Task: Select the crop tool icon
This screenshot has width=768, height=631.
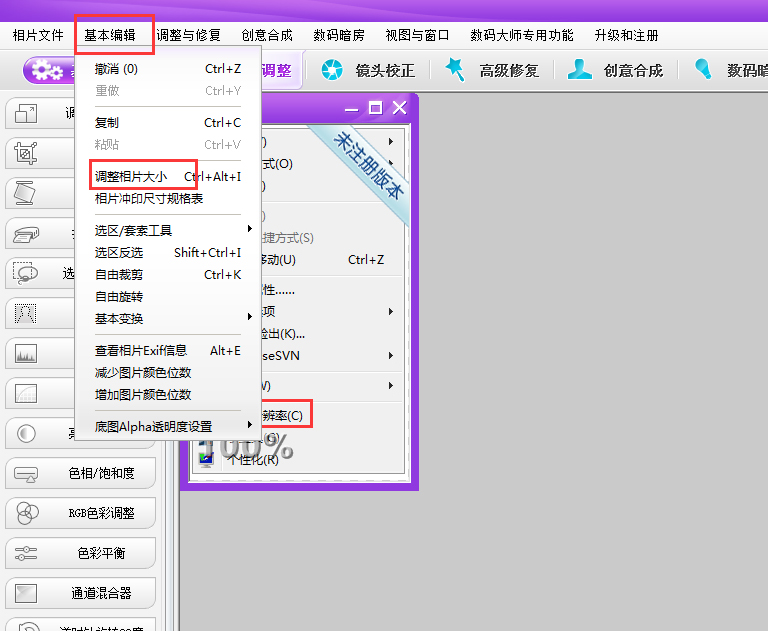Action: point(26,153)
